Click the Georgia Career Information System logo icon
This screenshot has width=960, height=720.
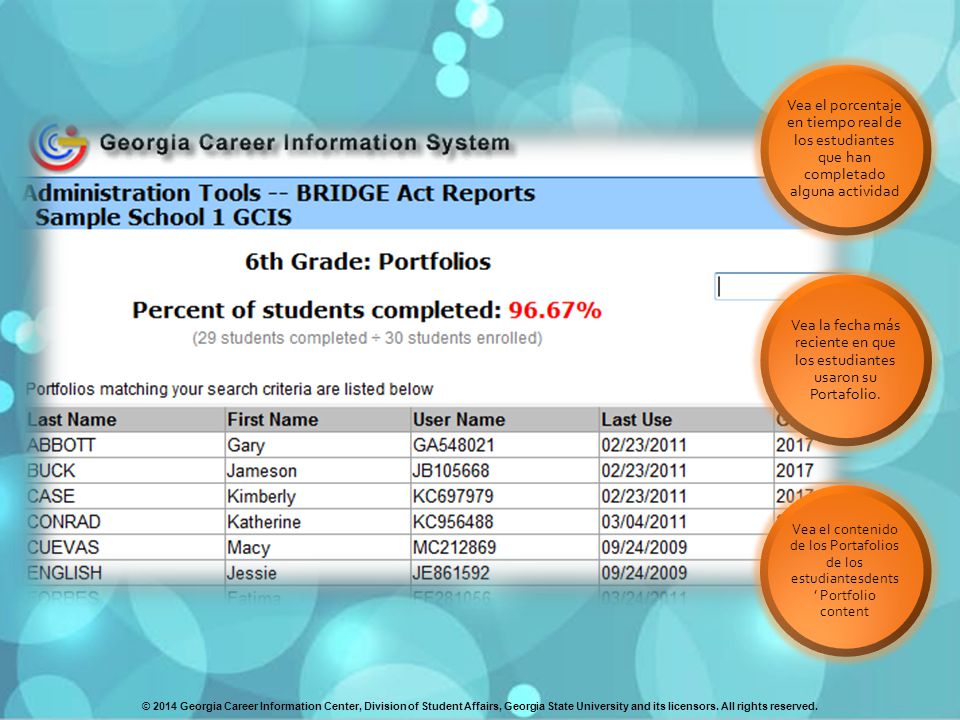59,145
